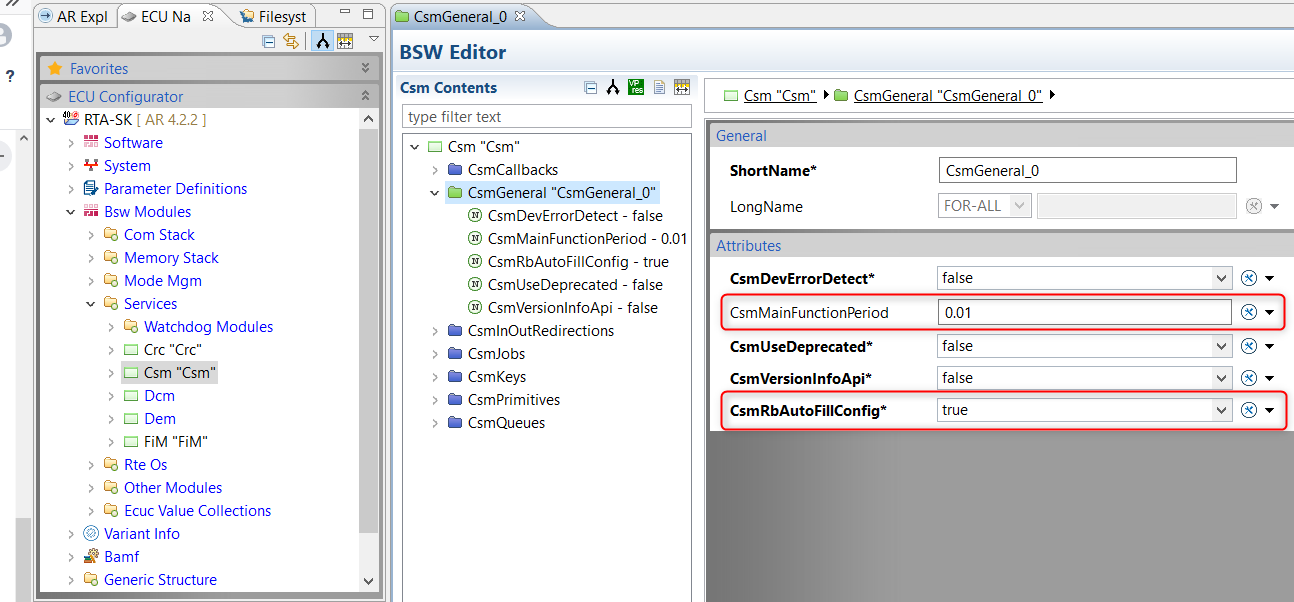
Task: Click the ShortName input field
Action: tap(1088, 170)
